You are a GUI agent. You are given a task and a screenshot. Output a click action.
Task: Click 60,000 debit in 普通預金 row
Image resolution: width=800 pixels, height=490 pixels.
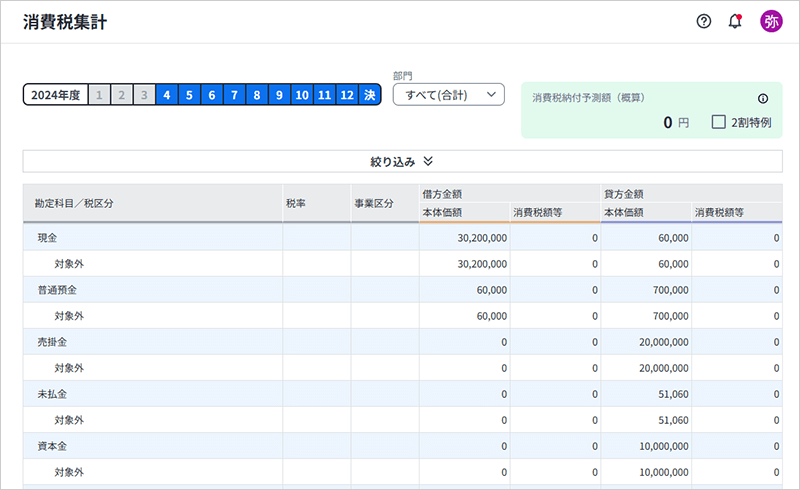tap(492, 290)
